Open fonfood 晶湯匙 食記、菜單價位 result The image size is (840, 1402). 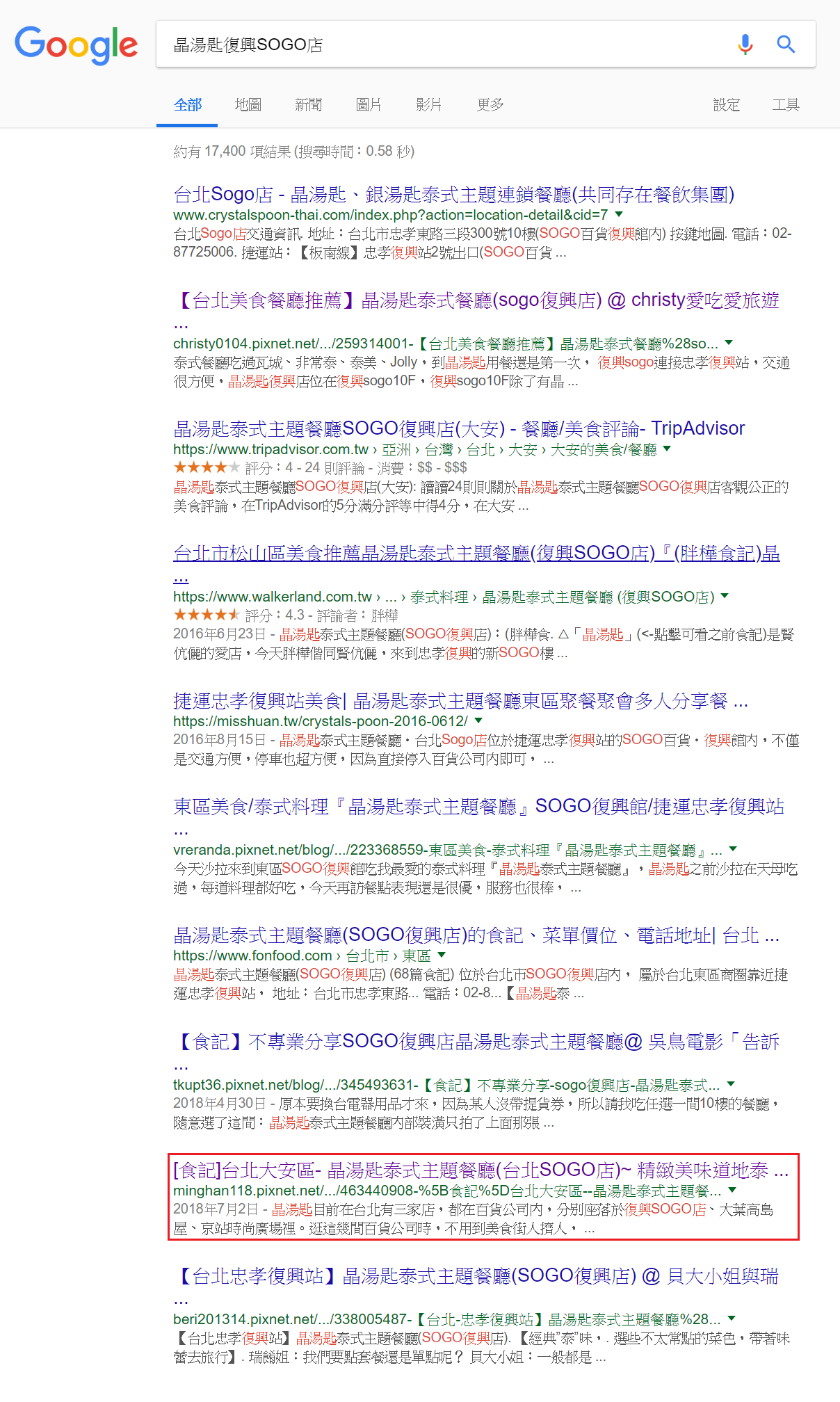pyautogui.click(x=476, y=935)
